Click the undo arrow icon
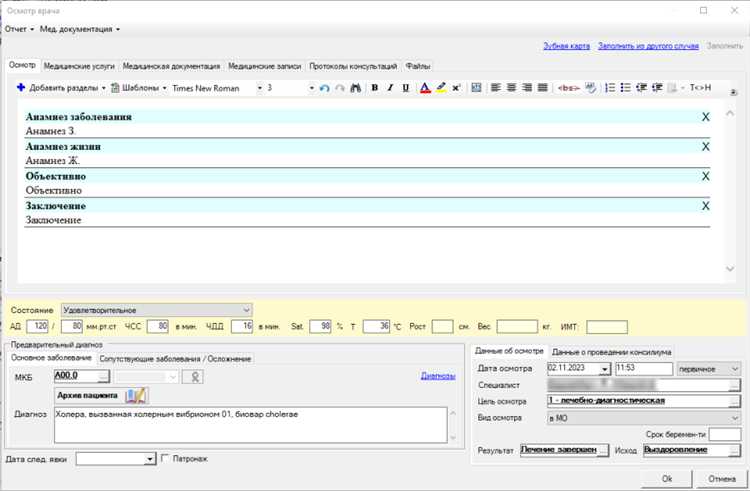Screen dimensions: 750x491 [324, 88]
